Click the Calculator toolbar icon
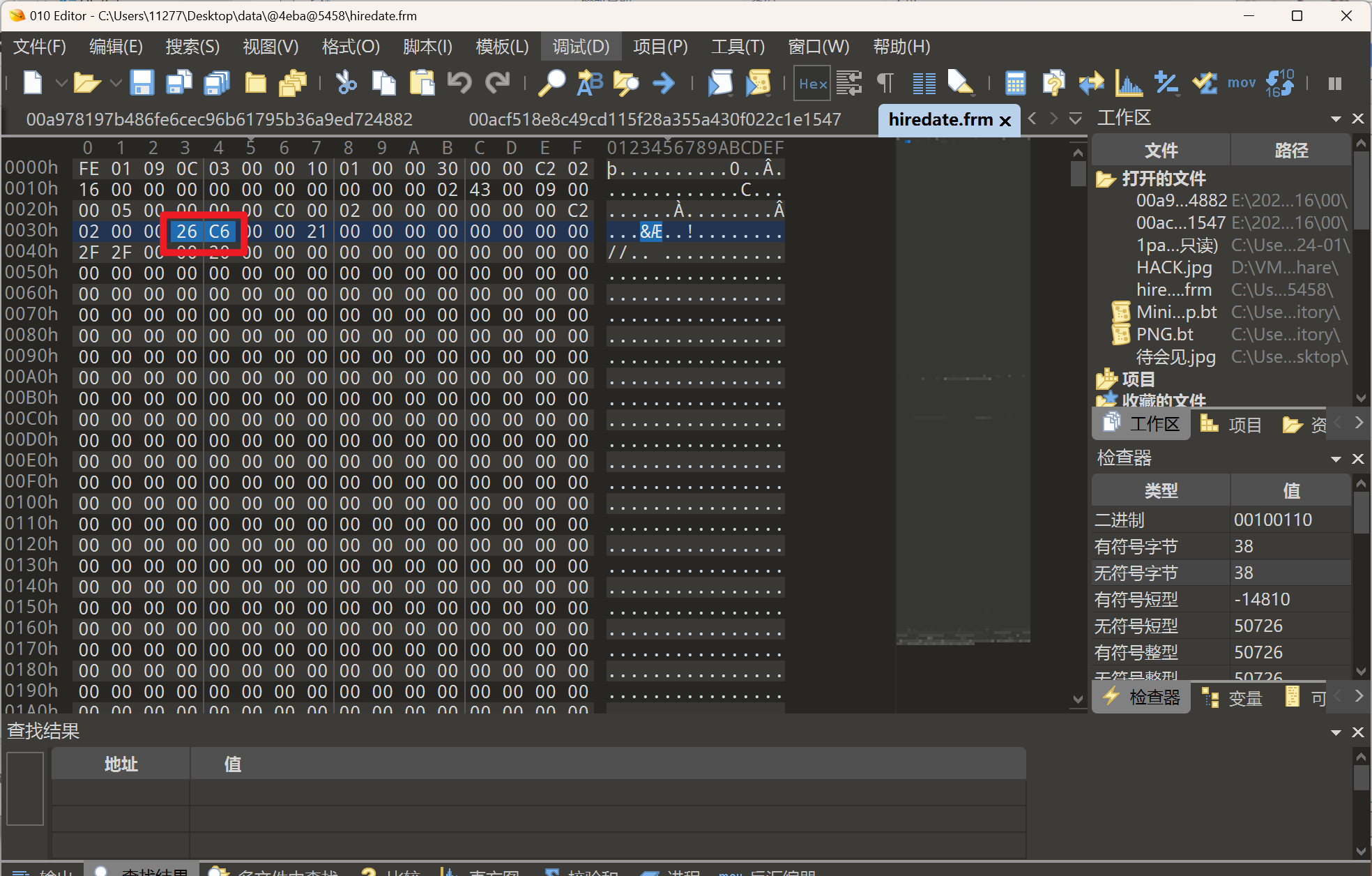This screenshot has width=1372, height=876. pos(1016,84)
